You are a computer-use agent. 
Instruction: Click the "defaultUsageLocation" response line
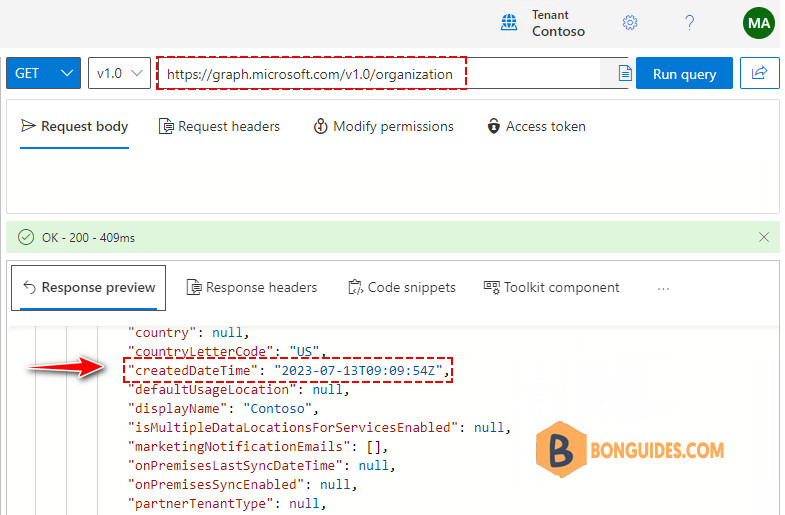[239, 390]
